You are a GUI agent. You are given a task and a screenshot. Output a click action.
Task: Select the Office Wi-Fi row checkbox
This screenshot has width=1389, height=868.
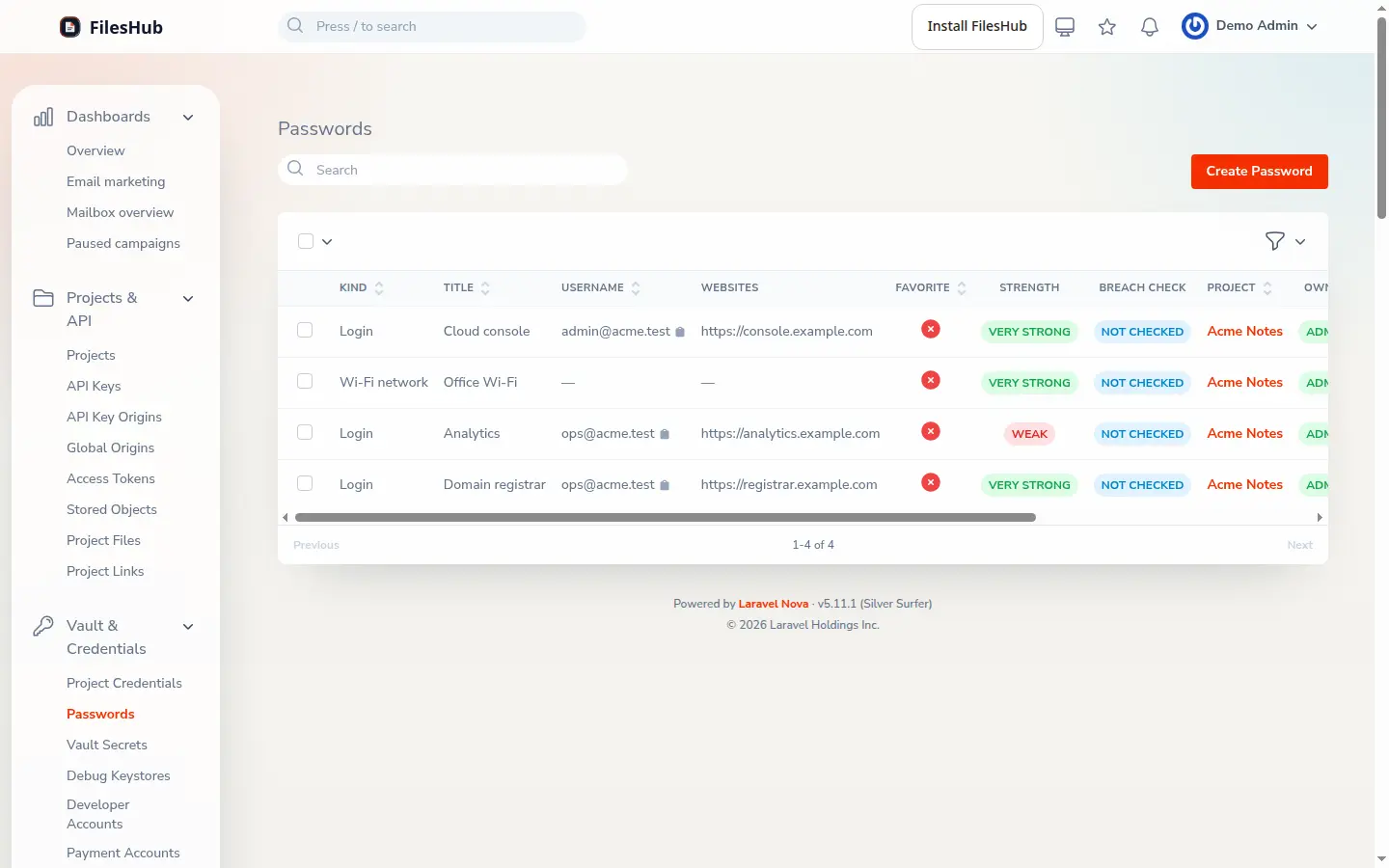tap(305, 381)
